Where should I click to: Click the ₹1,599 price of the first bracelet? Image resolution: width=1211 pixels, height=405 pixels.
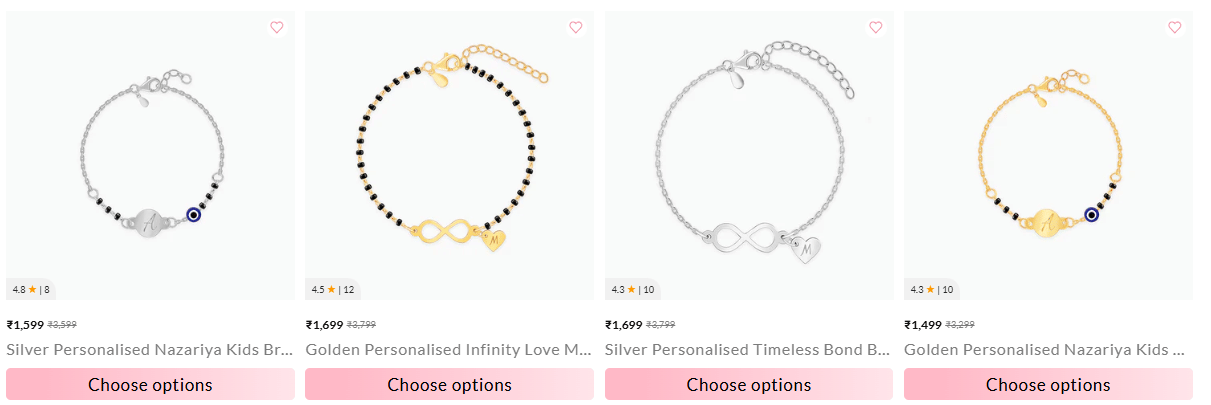(25, 325)
